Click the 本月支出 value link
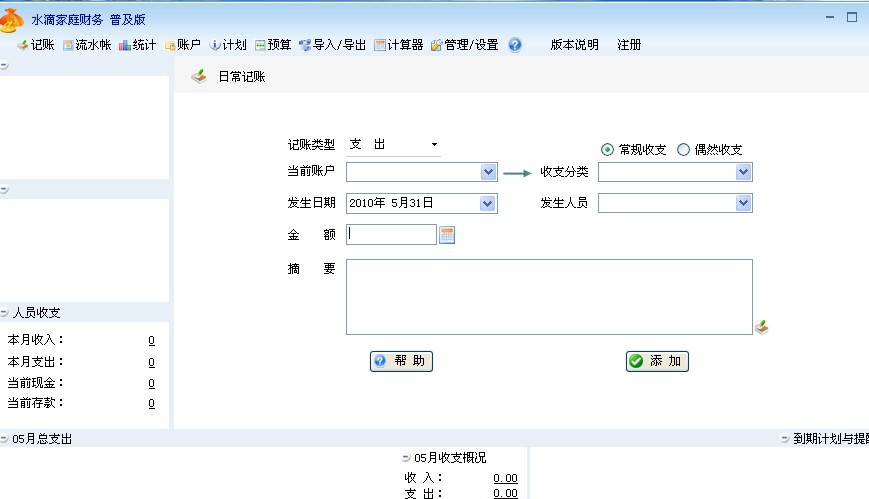 151,363
